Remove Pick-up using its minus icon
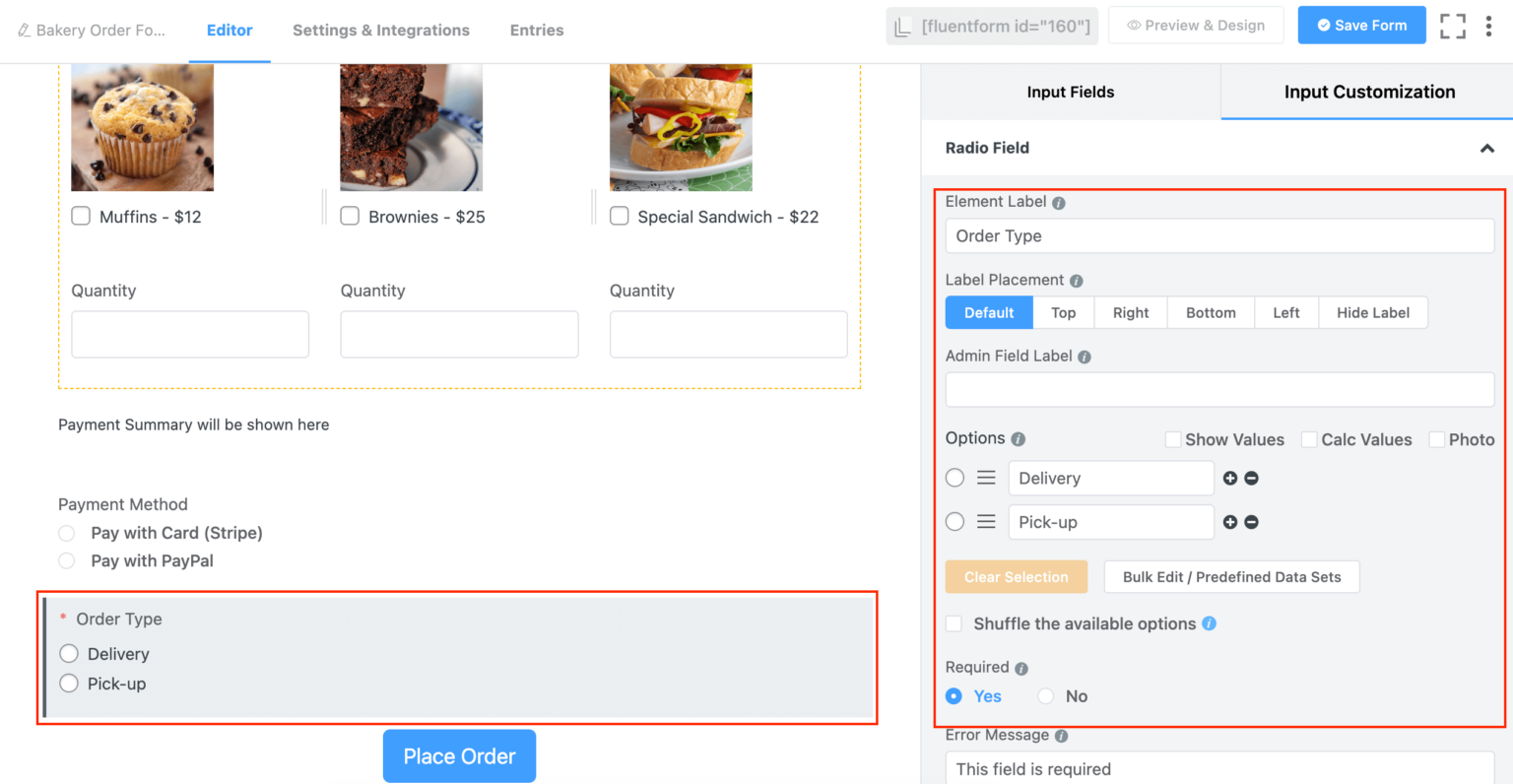 pos(1251,522)
